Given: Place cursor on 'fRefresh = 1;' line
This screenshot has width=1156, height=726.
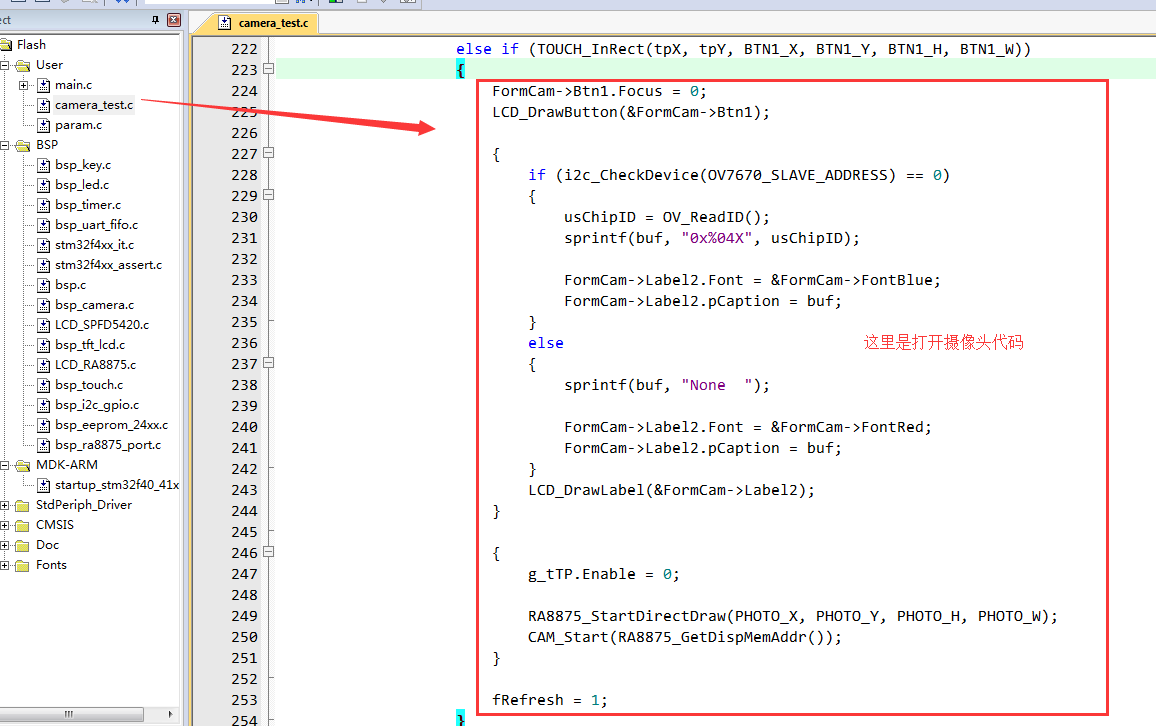Looking at the screenshot, I should [549, 700].
